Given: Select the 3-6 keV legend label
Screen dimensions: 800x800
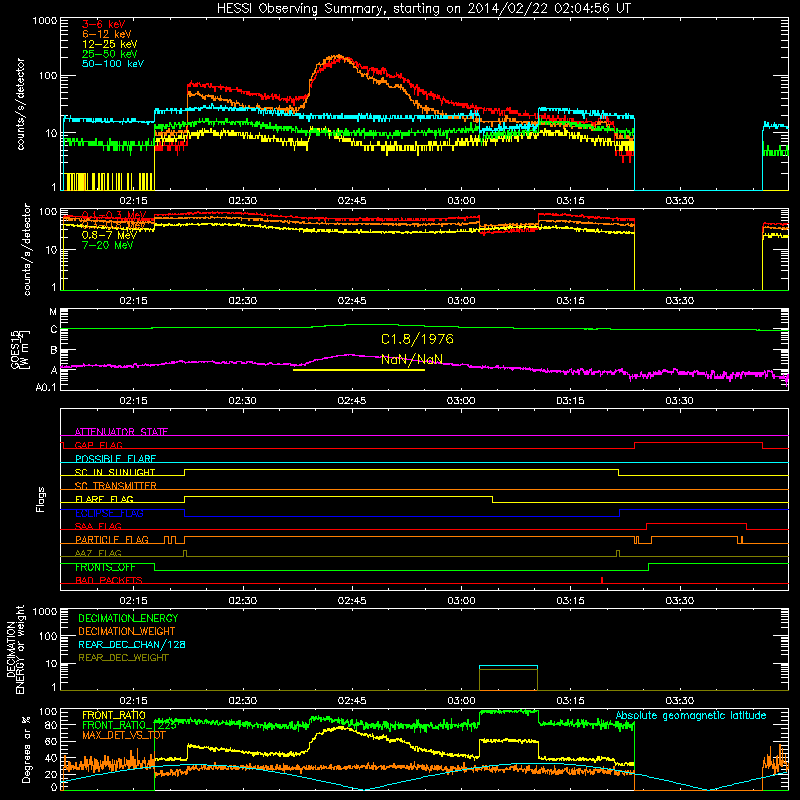Looking at the screenshot, I should pyautogui.click(x=103, y=24).
